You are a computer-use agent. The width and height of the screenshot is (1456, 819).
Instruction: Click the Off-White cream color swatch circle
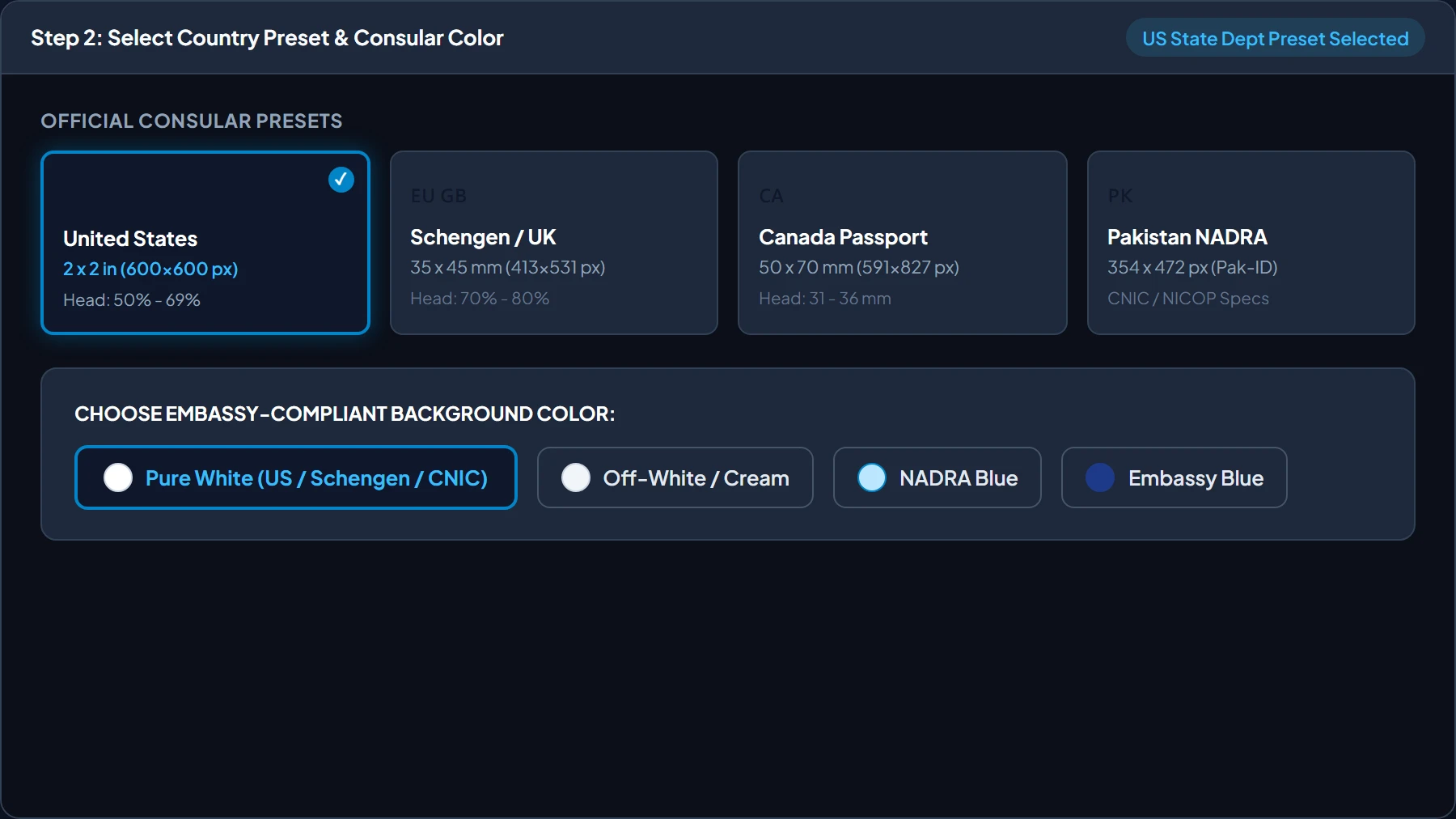click(x=576, y=477)
